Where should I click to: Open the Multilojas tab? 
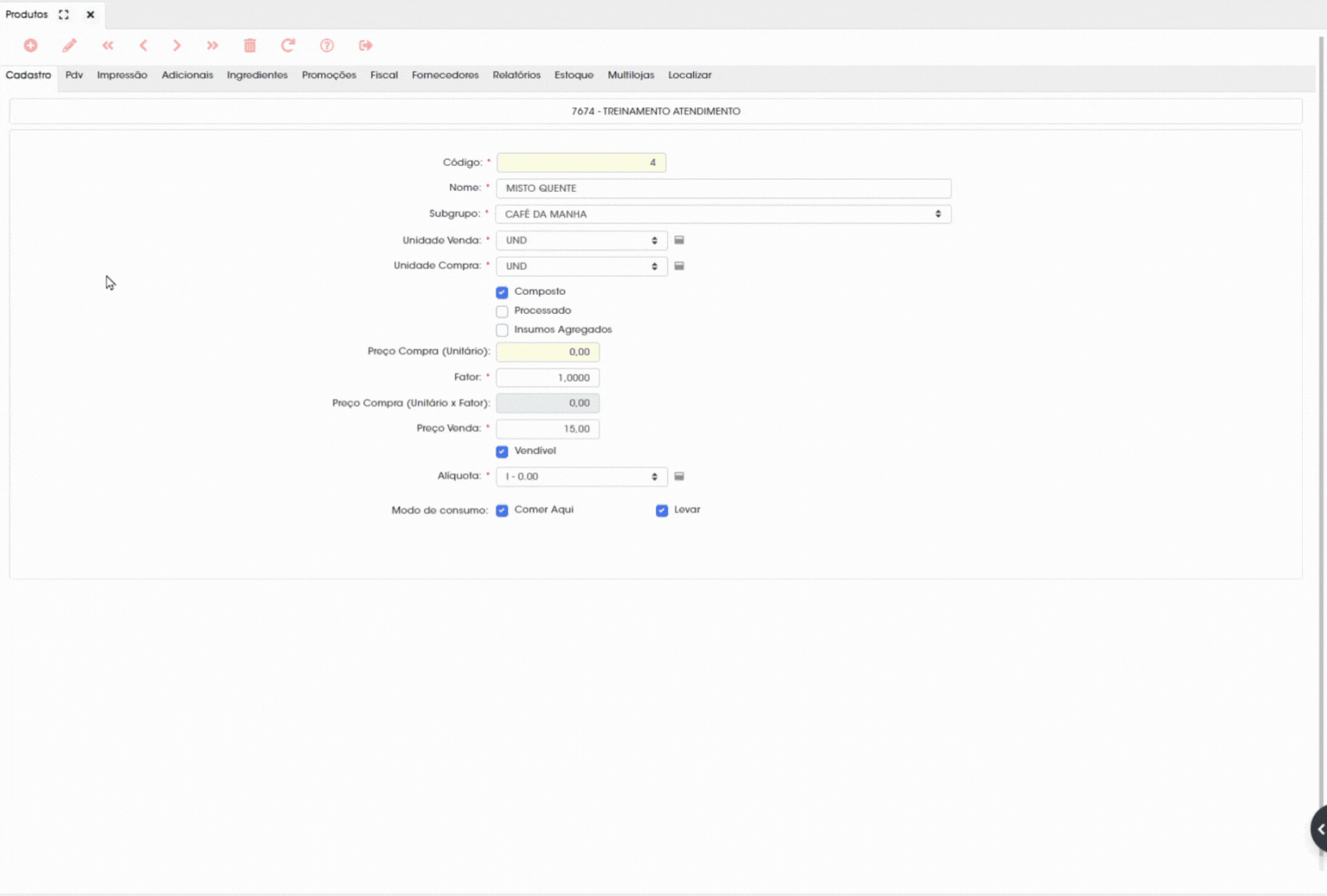[x=631, y=75]
